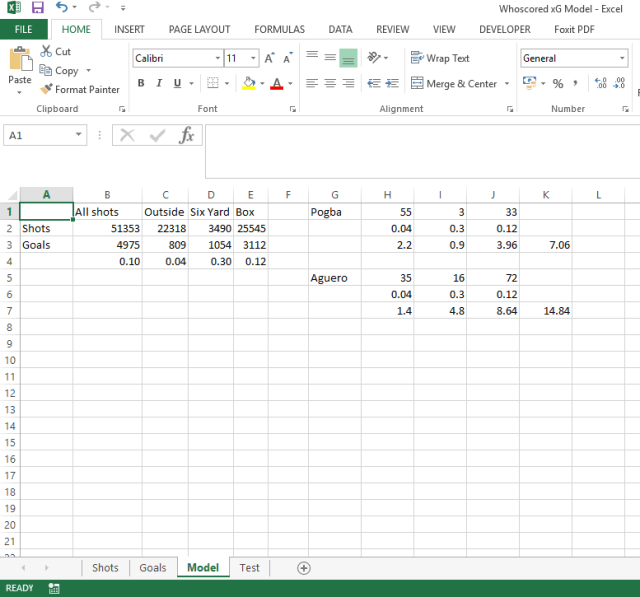Open the Name Box dropdown arrow

(x=79, y=136)
